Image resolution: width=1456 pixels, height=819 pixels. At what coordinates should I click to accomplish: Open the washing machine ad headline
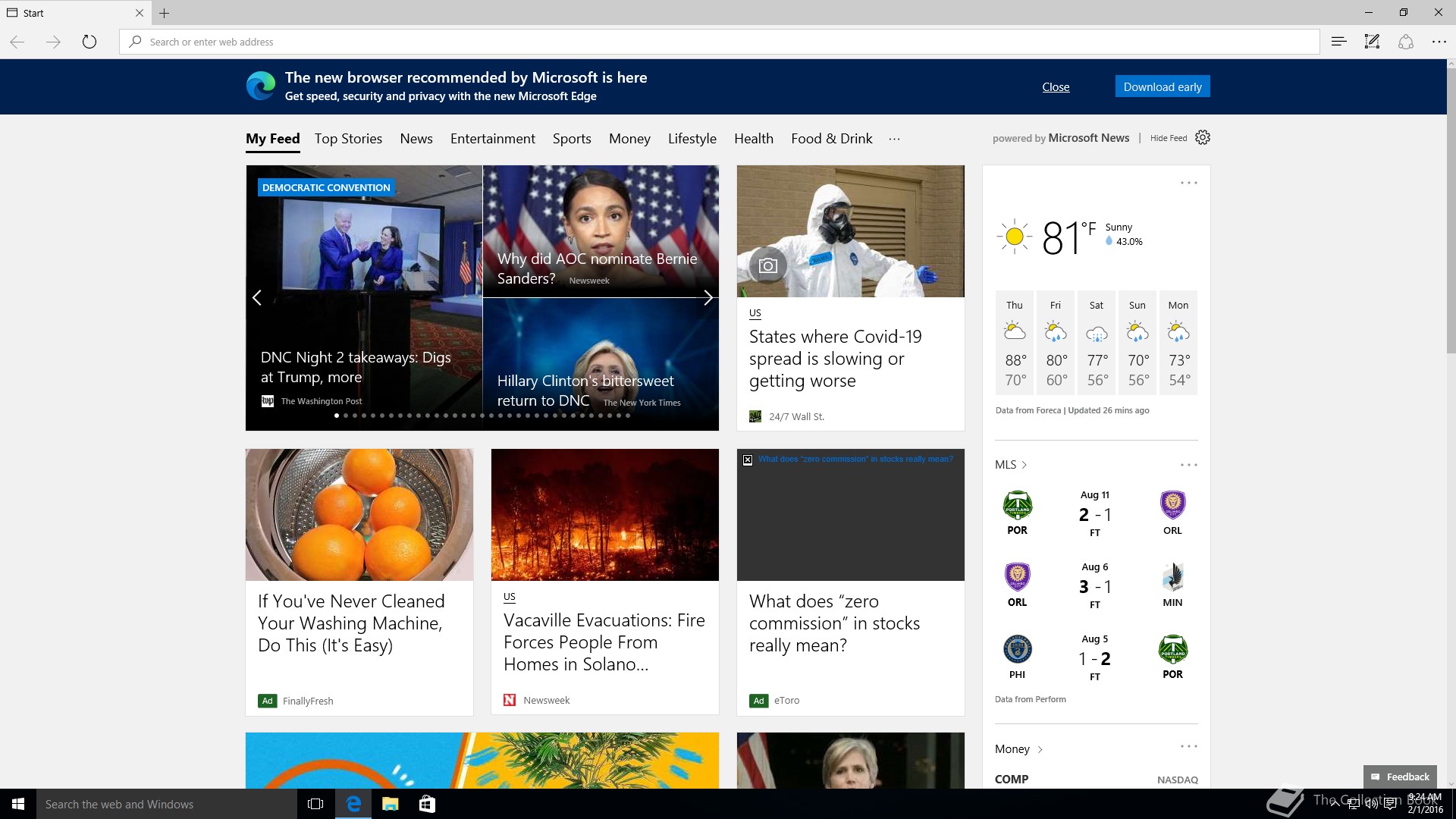click(x=351, y=623)
